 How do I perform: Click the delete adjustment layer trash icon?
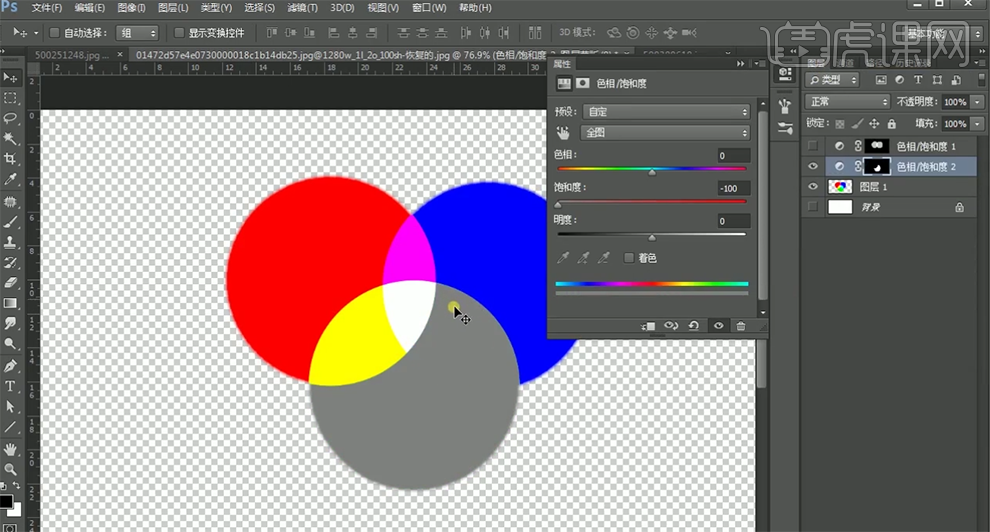click(x=740, y=326)
